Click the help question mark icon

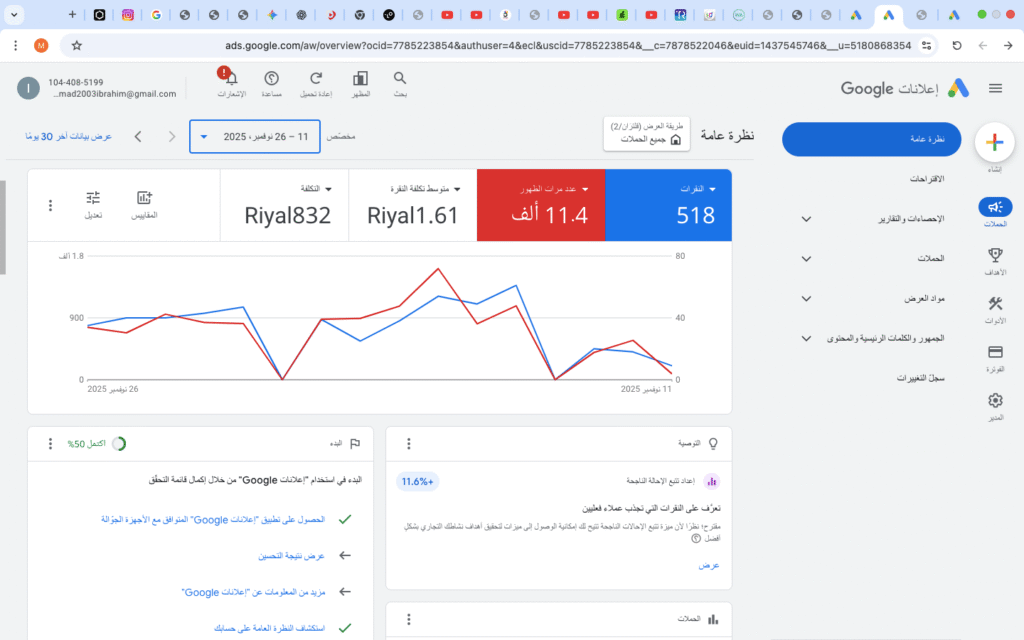coord(271,79)
